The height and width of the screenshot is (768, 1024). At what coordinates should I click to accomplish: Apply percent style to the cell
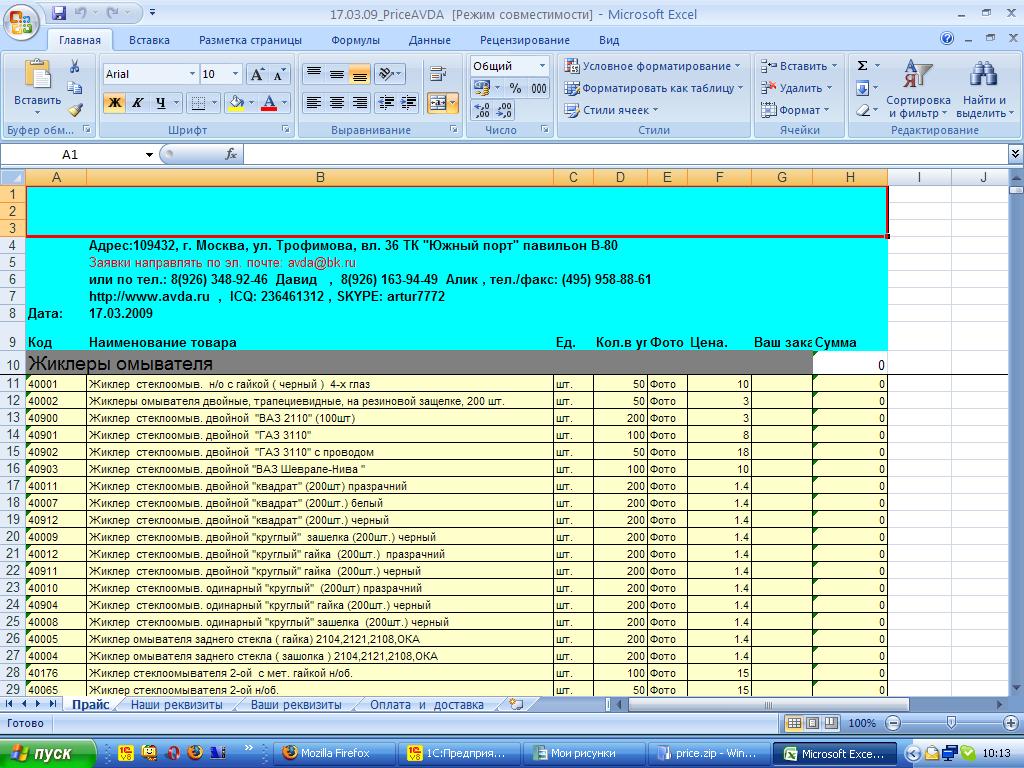point(515,88)
